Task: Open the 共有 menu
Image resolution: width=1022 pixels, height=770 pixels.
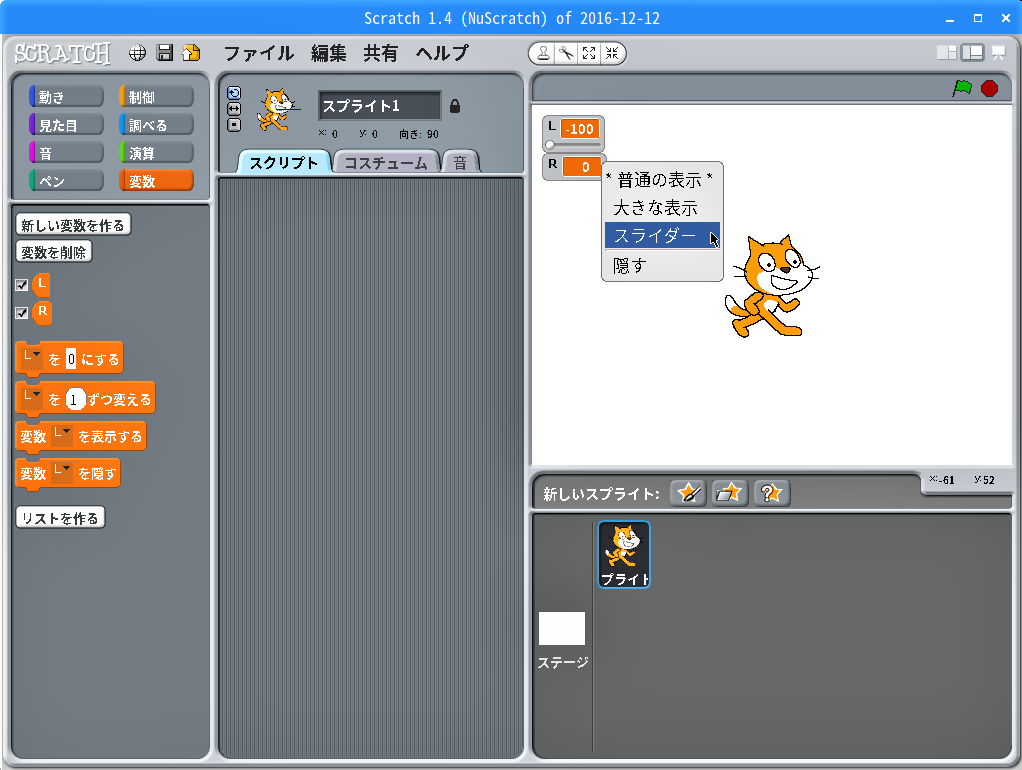Action: tap(381, 53)
